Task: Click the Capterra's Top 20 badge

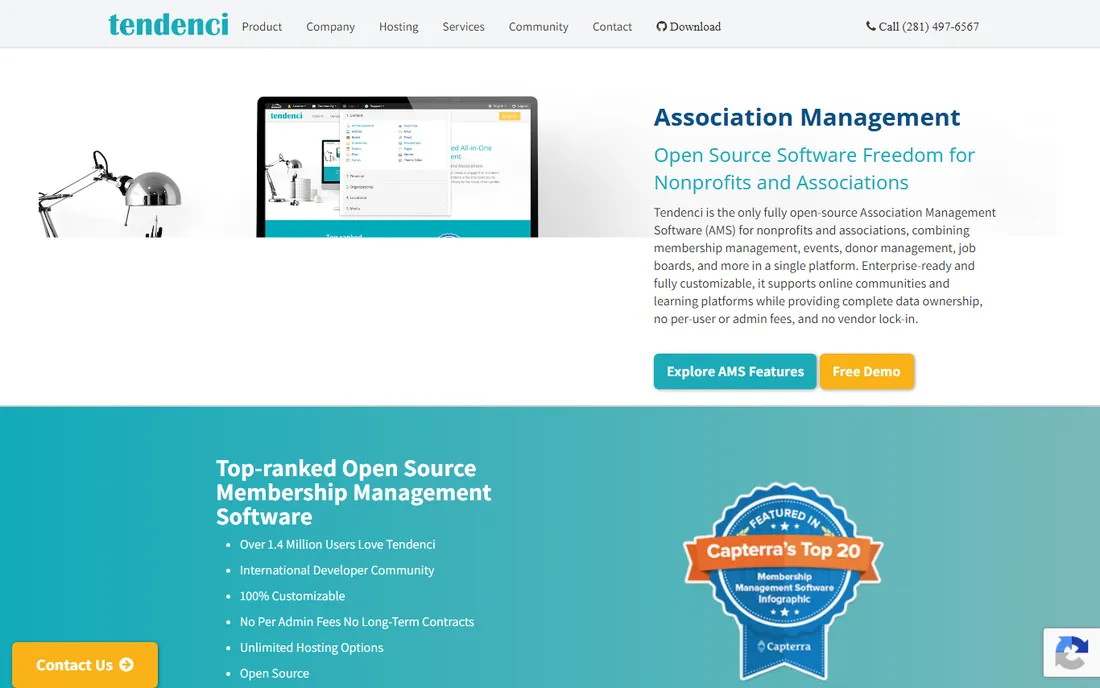Action: (x=784, y=581)
